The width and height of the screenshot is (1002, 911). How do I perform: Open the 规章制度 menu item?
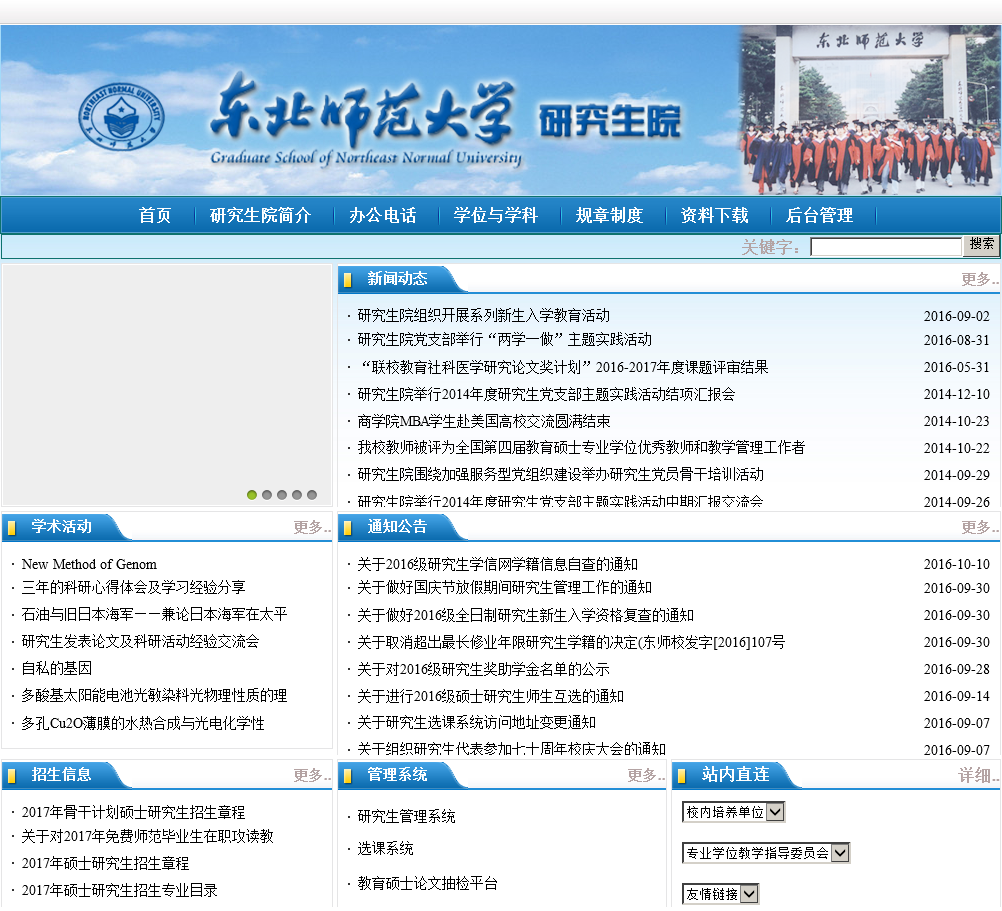(x=609, y=215)
